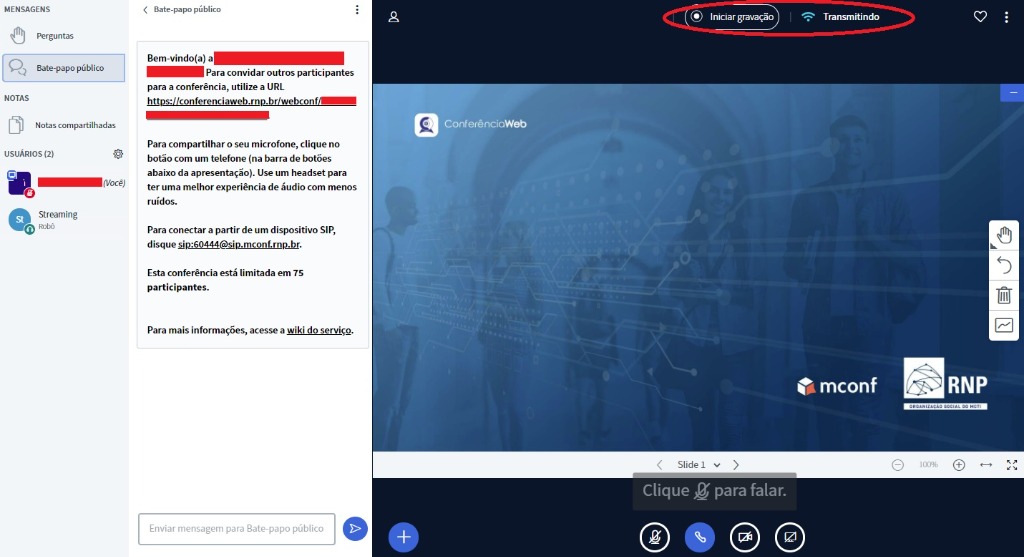Click Iniciar gravação button
Image resolution: width=1024 pixels, height=557 pixels.
coord(732,17)
